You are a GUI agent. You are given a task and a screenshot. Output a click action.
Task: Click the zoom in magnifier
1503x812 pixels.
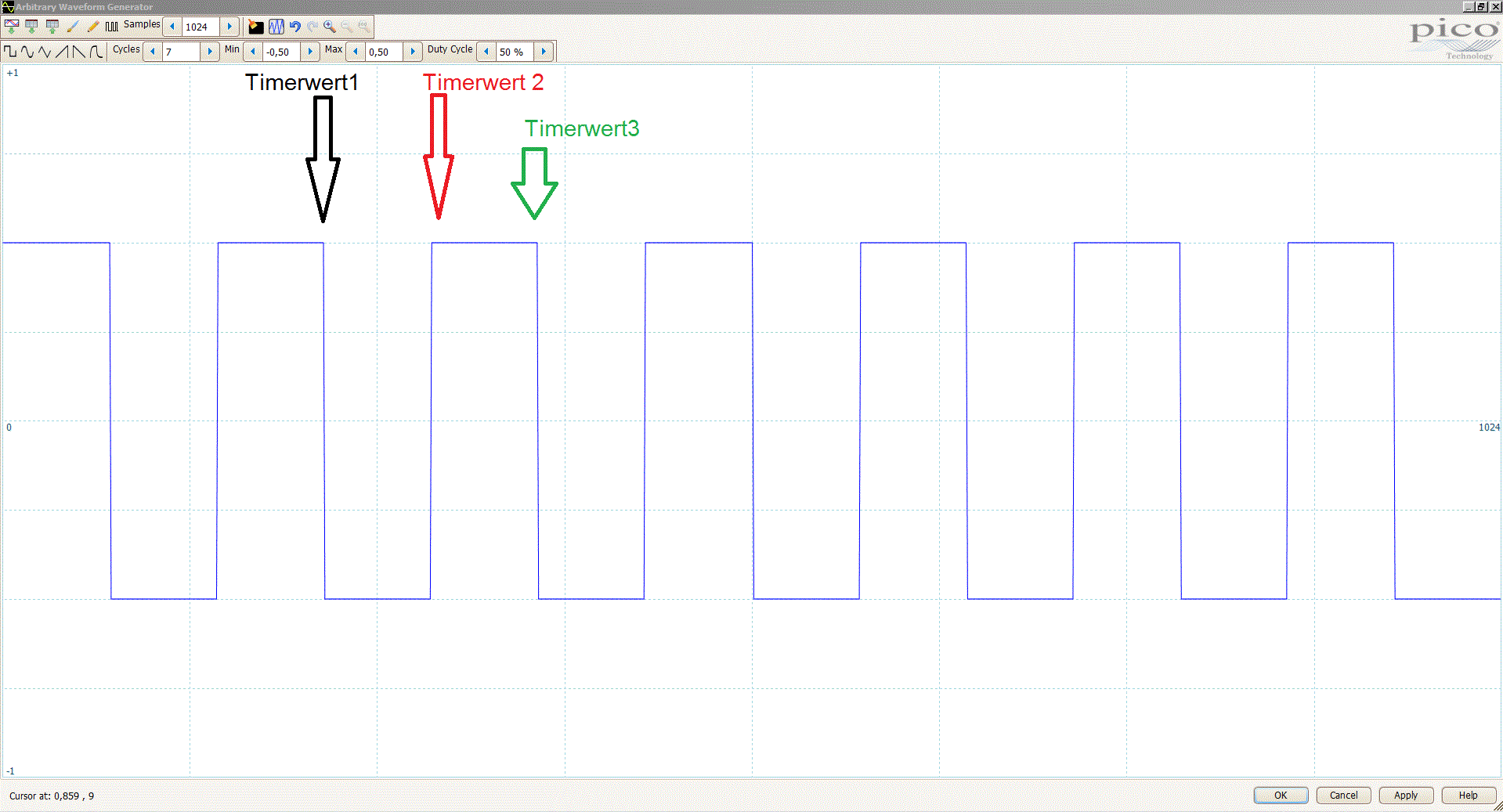[x=329, y=27]
